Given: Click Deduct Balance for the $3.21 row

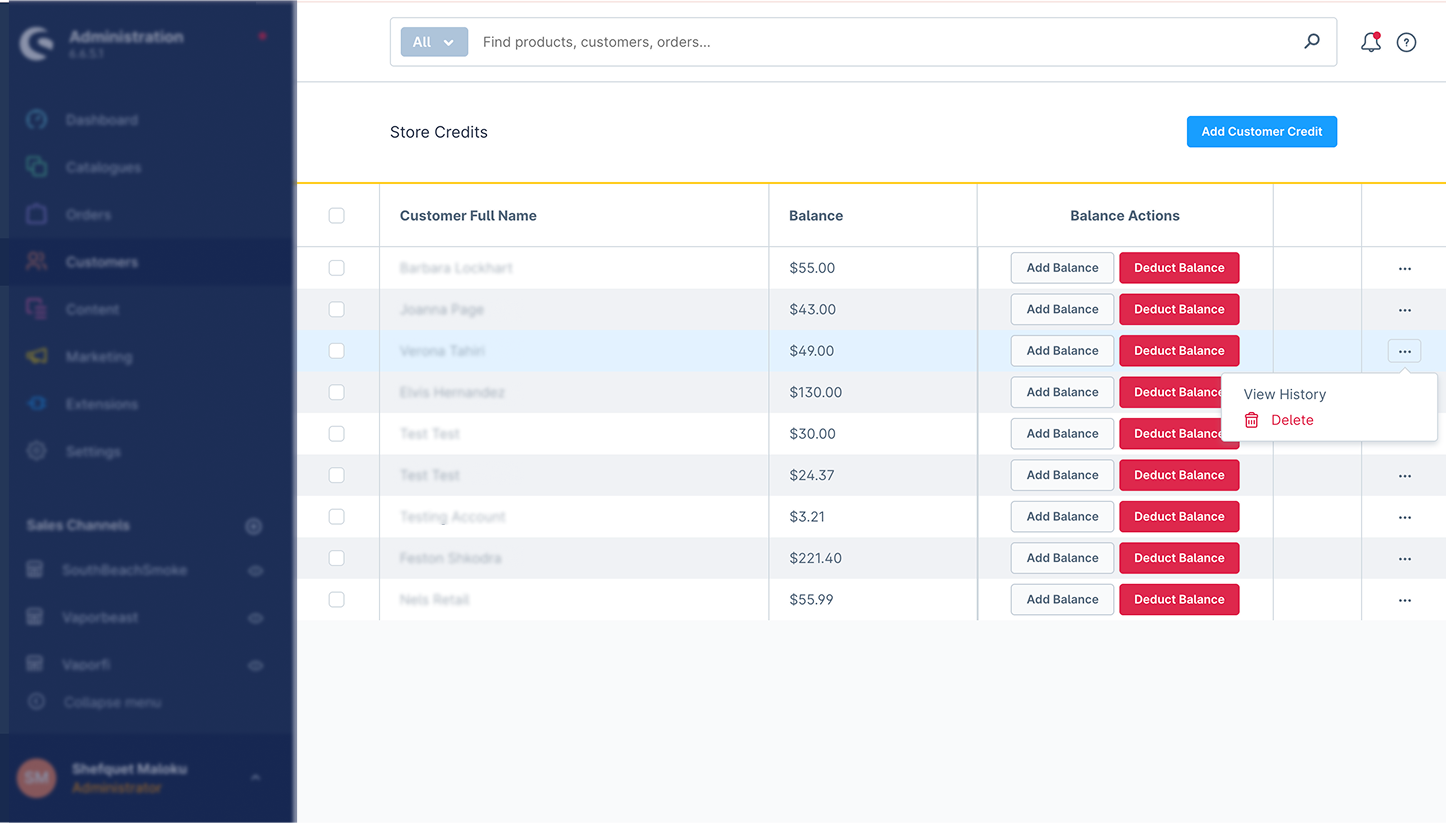Looking at the screenshot, I should tap(1179, 517).
